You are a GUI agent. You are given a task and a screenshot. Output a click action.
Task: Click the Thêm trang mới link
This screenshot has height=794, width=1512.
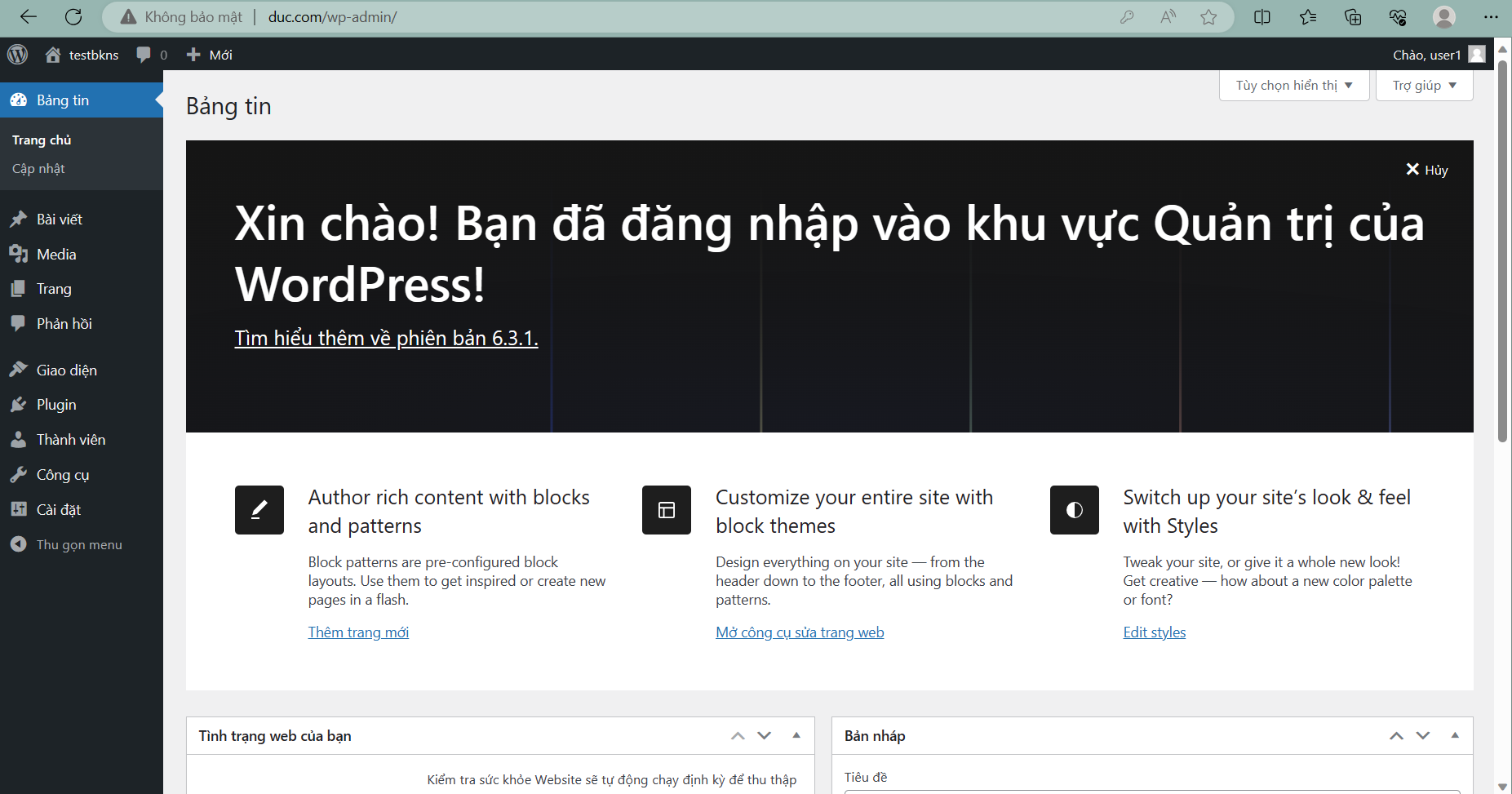[358, 632]
